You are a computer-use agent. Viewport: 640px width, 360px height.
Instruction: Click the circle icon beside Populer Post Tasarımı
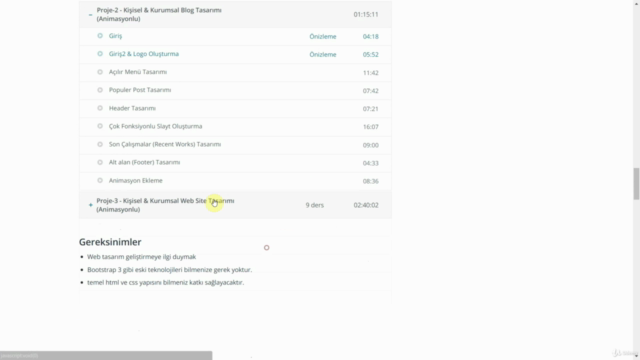pos(100,90)
